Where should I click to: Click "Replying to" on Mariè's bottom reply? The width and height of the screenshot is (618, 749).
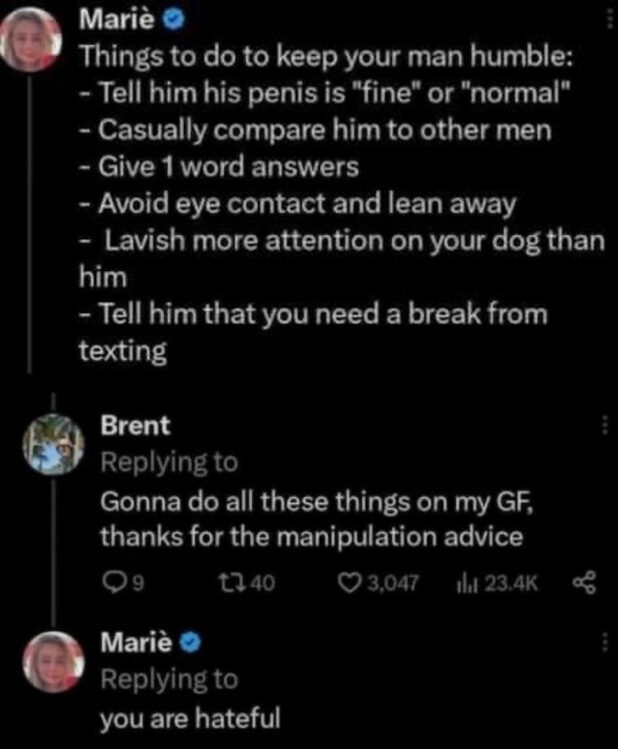pos(169,679)
